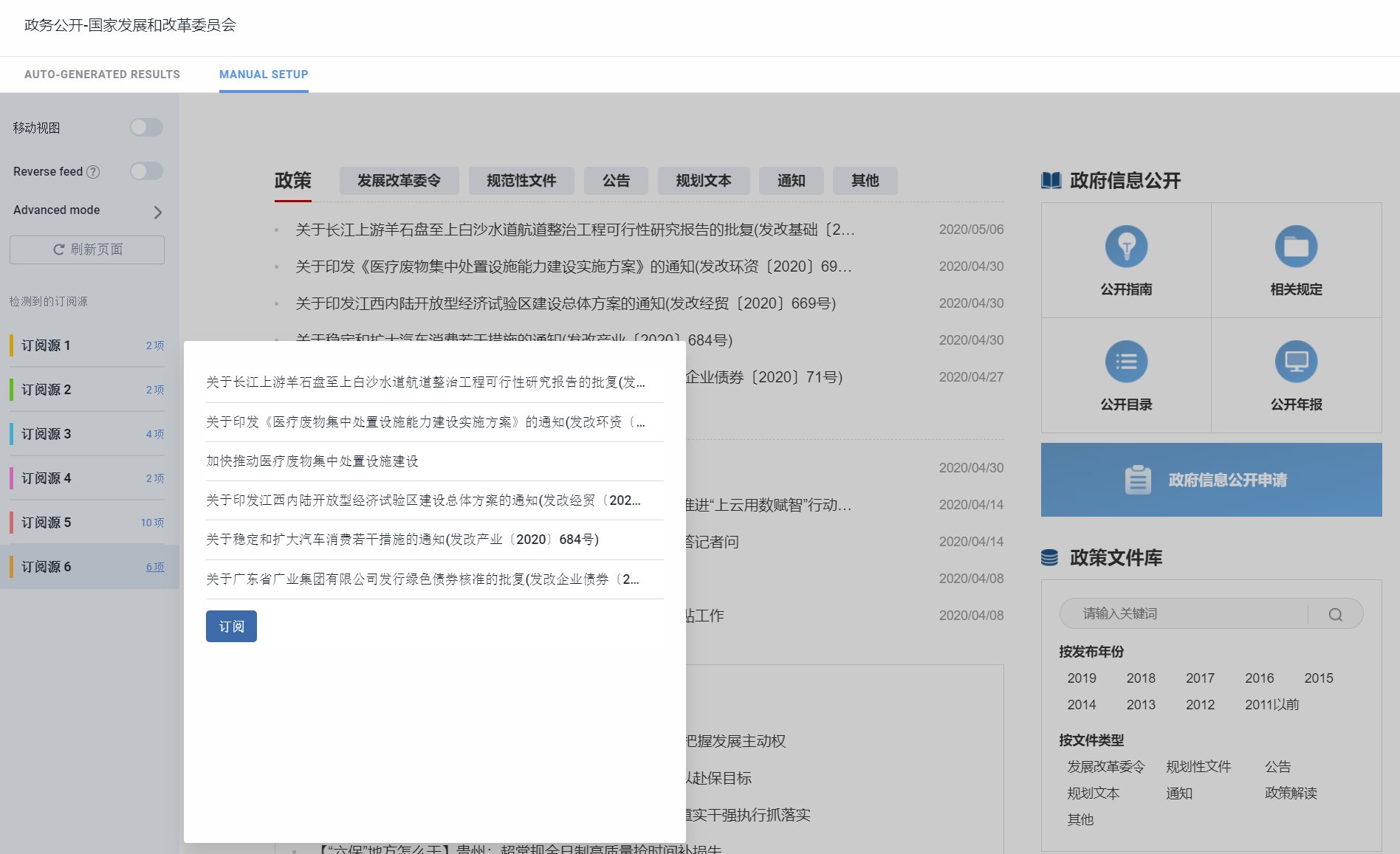The width and height of the screenshot is (1400, 854).
Task: Filter file type 规划性文件
Action: click(x=1198, y=767)
